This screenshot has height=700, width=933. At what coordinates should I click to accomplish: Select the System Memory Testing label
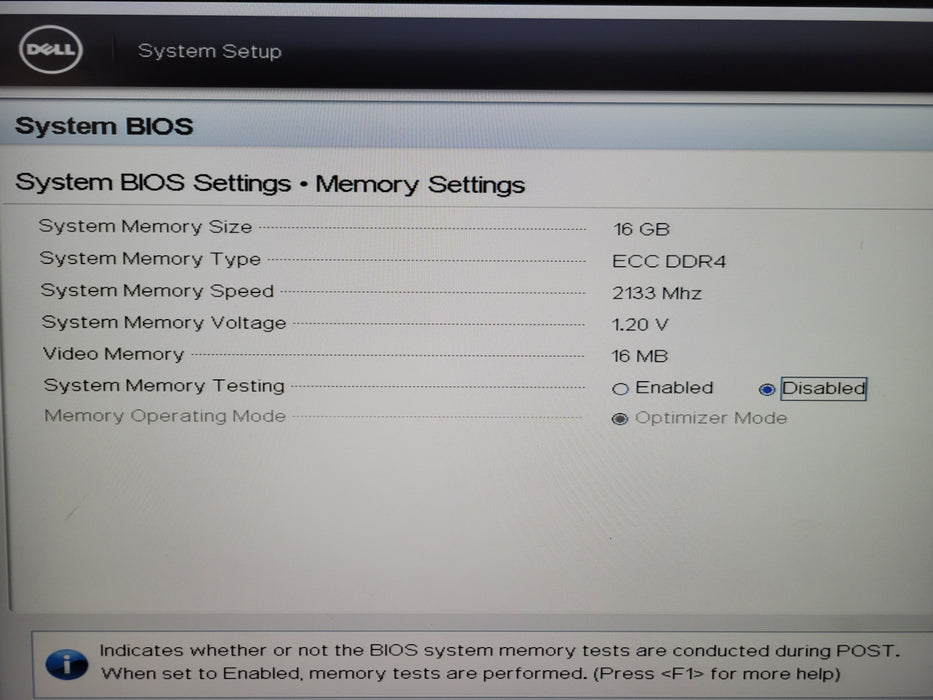click(x=164, y=386)
